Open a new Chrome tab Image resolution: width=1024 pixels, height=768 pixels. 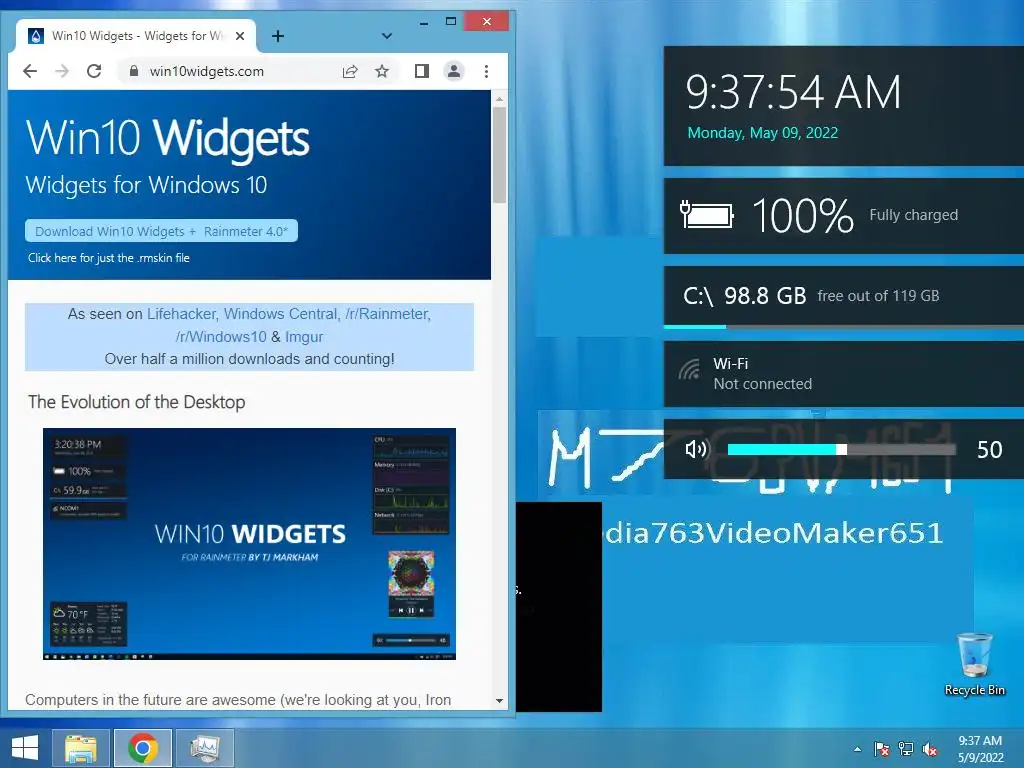pyautogui.click(x=278, y=36)
